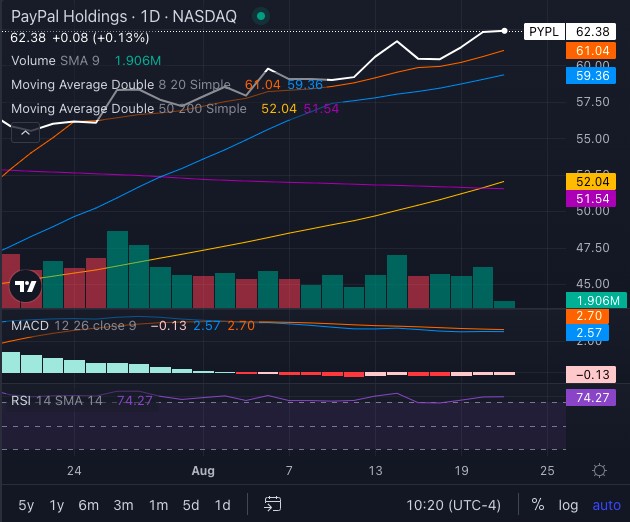Screen dimensions: 630x522
Task: Open the go-to-date calendar icon
Action: tap(272, 504)
